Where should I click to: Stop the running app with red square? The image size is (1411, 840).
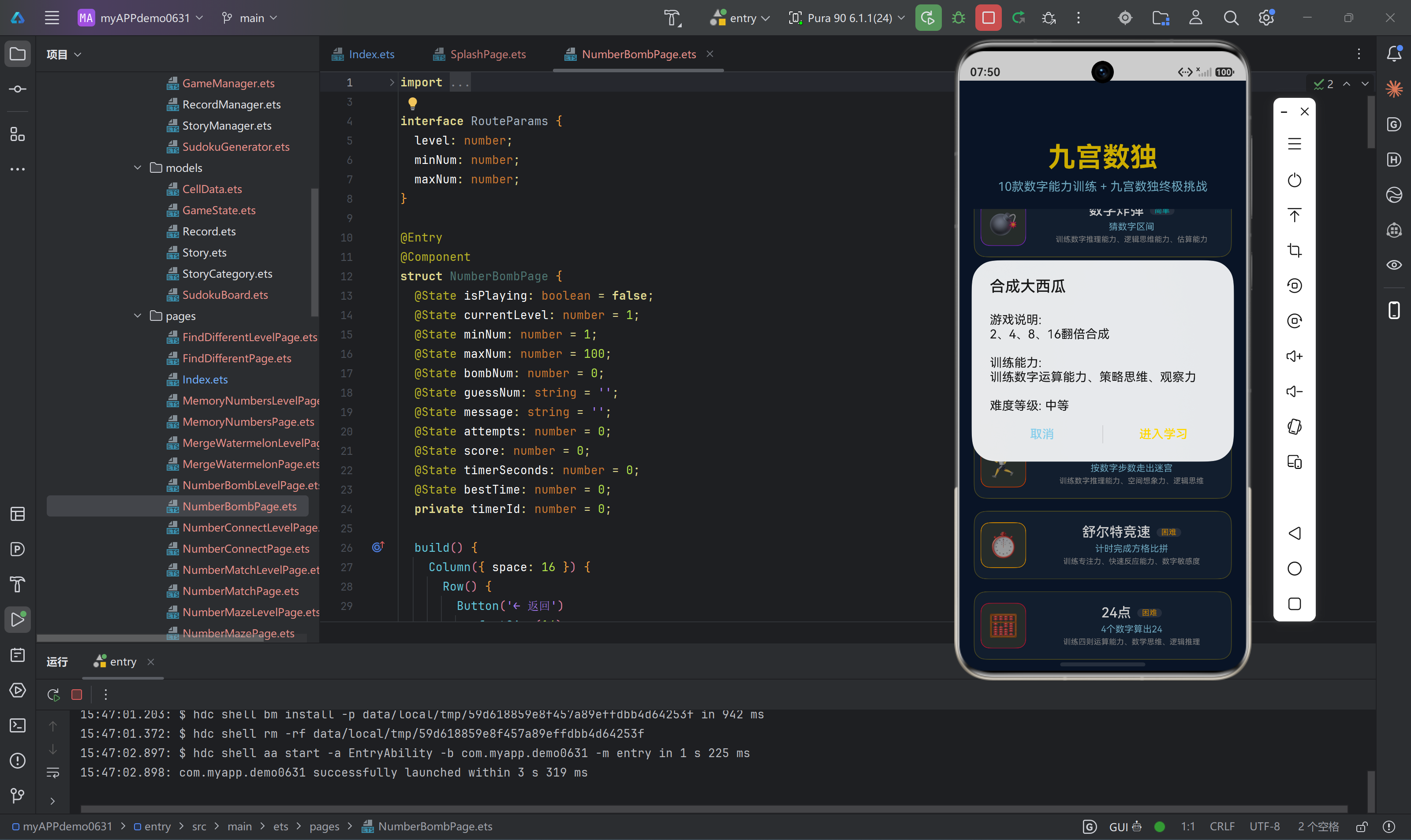988,18
